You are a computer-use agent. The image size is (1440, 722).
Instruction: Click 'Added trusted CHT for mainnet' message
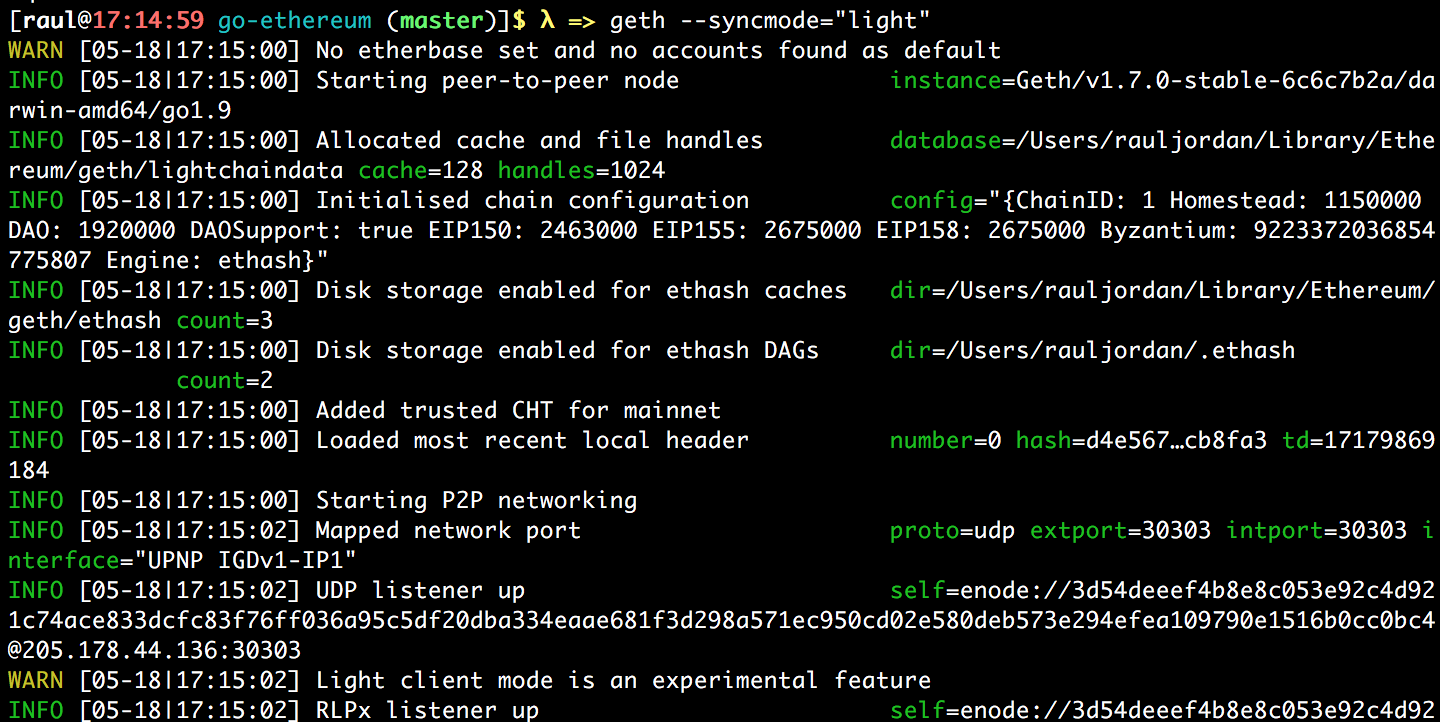[x=518, y=410]
